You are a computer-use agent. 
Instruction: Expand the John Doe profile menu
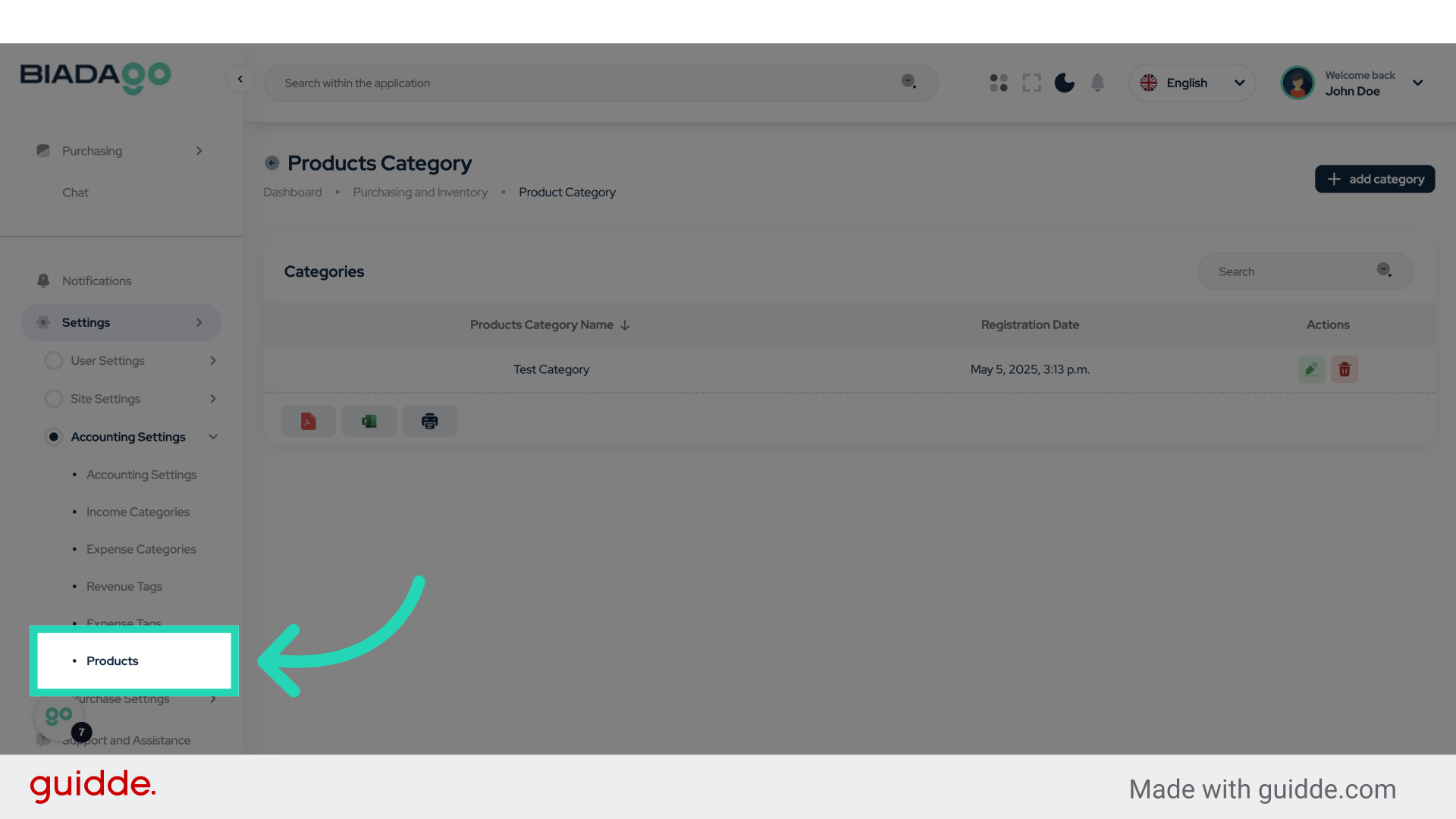click(1417, 83)
